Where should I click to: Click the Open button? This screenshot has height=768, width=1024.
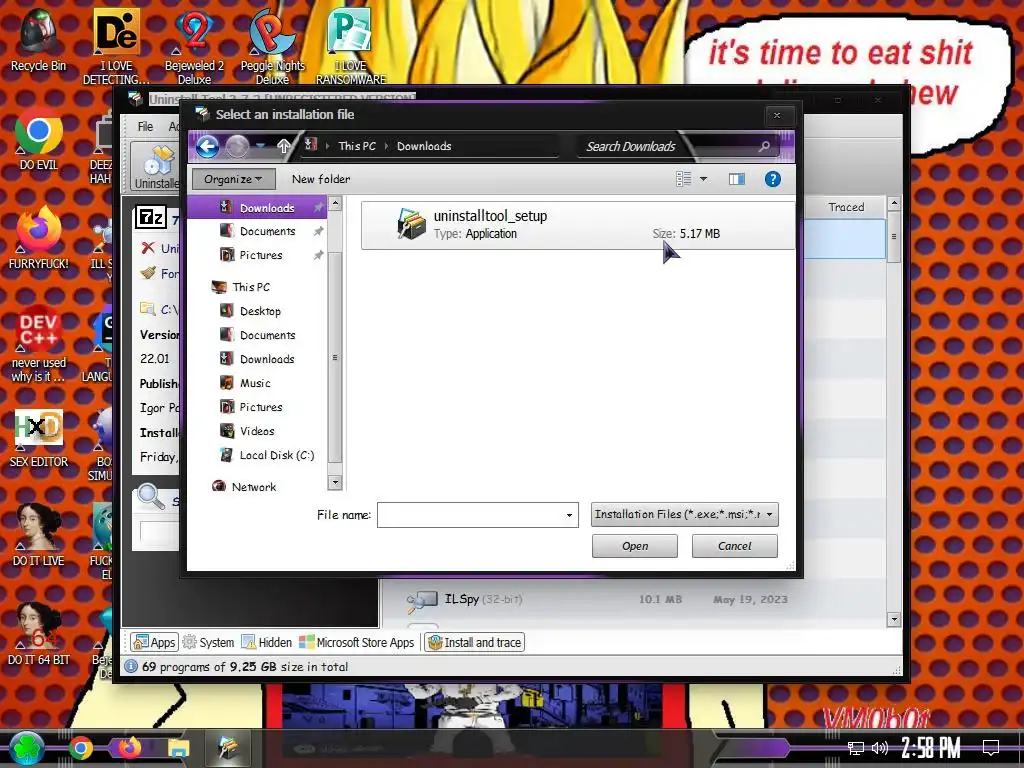(x=635, y=546)
